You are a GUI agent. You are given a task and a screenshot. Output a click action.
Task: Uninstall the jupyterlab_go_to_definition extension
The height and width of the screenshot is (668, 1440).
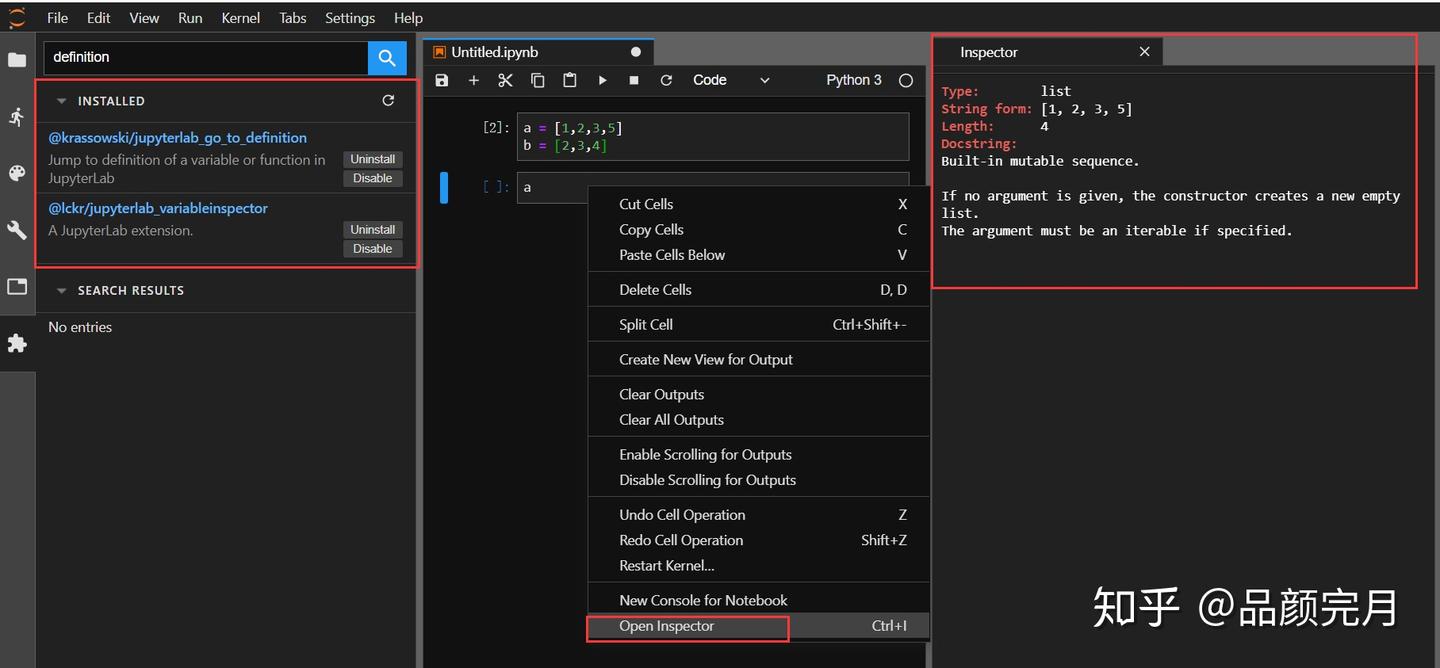point(372,159)
